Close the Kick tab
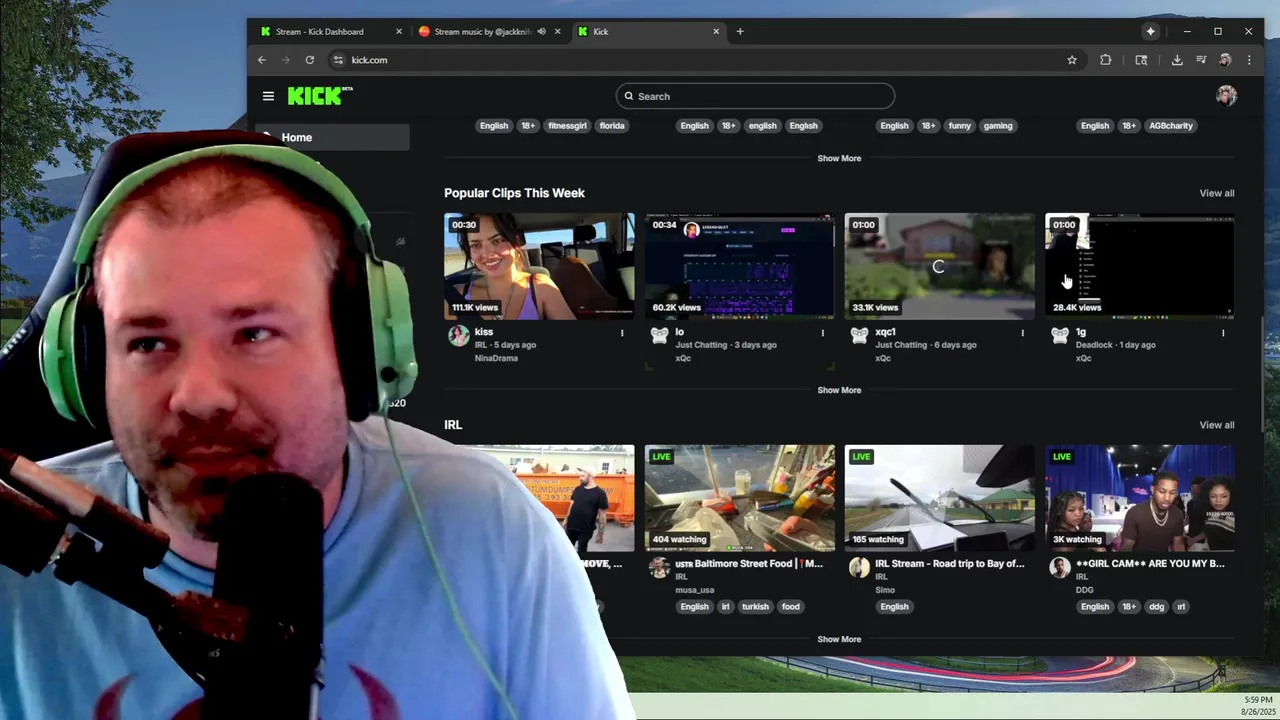1280x720 pixels. tap(716, 31)
